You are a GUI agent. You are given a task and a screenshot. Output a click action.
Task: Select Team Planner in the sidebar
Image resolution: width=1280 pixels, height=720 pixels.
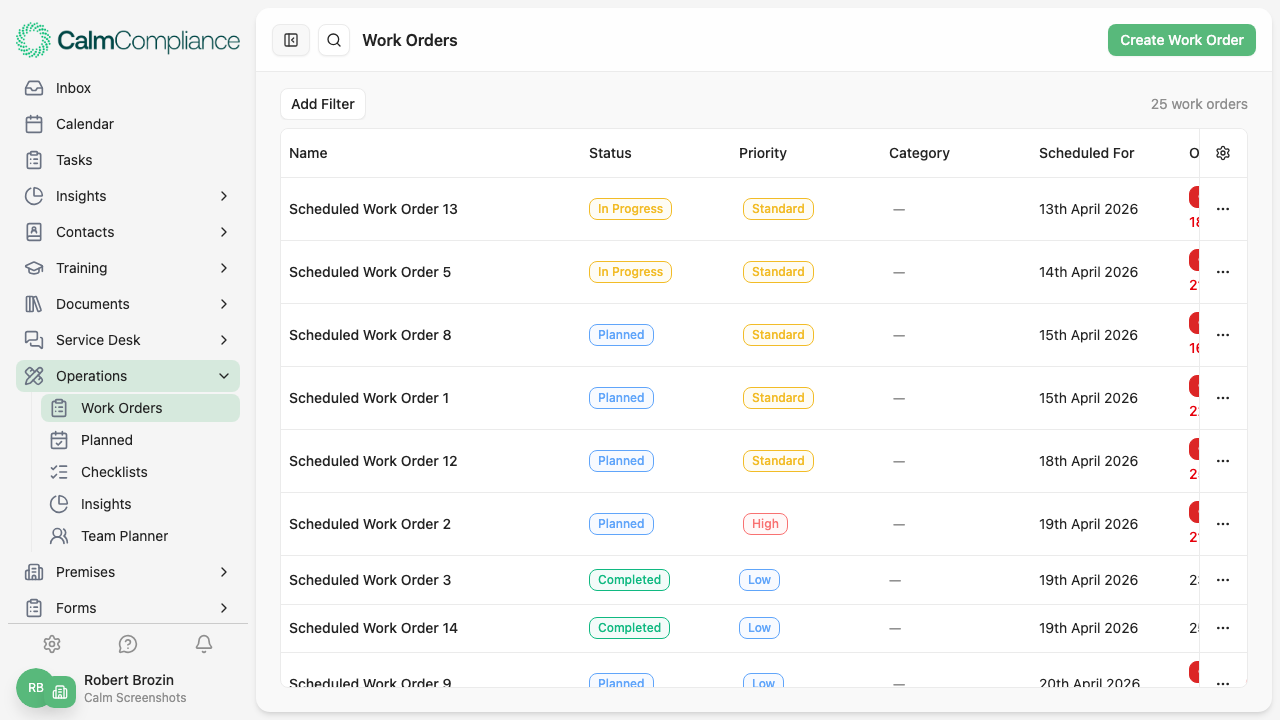(x=140, y=536)
